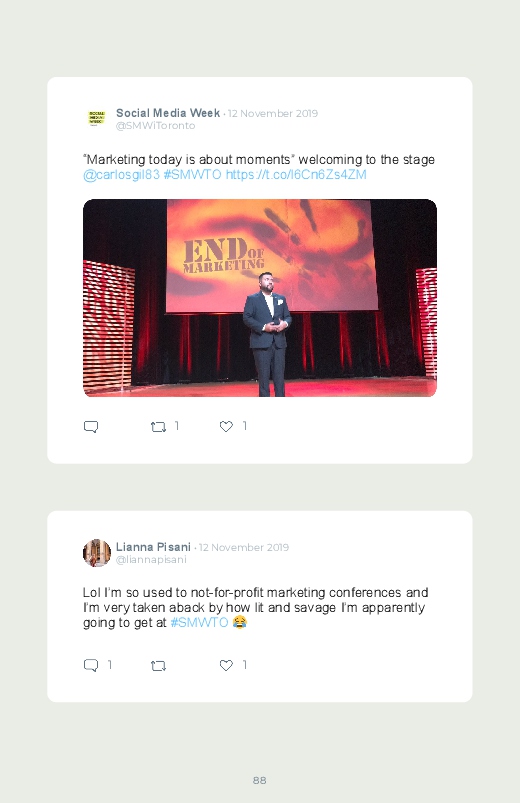This screenshot has height=803, width=520.
Task: Retweet the Social Media Week tweet
Action: (158, 427)
